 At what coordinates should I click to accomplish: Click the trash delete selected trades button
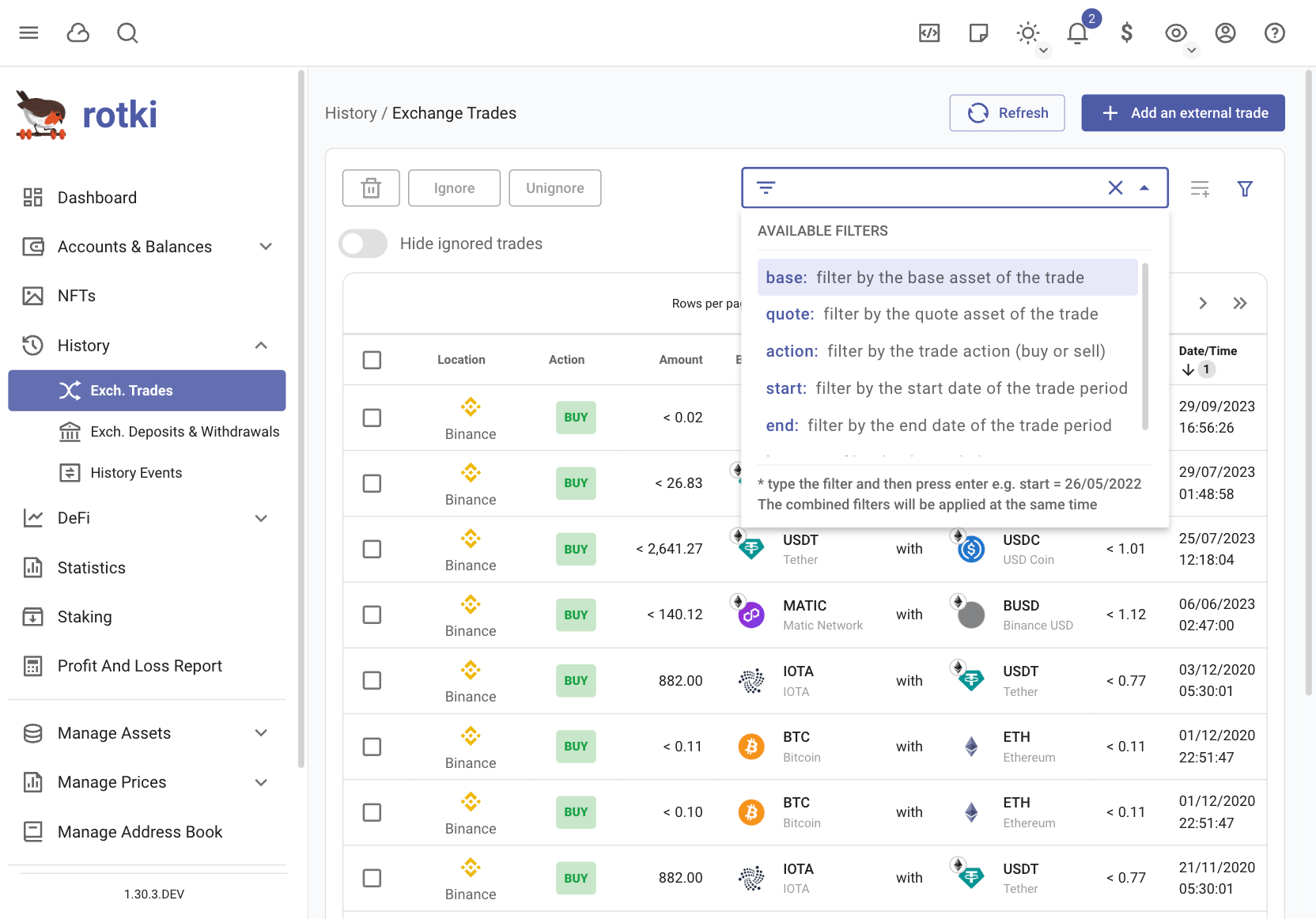(371, 188)
